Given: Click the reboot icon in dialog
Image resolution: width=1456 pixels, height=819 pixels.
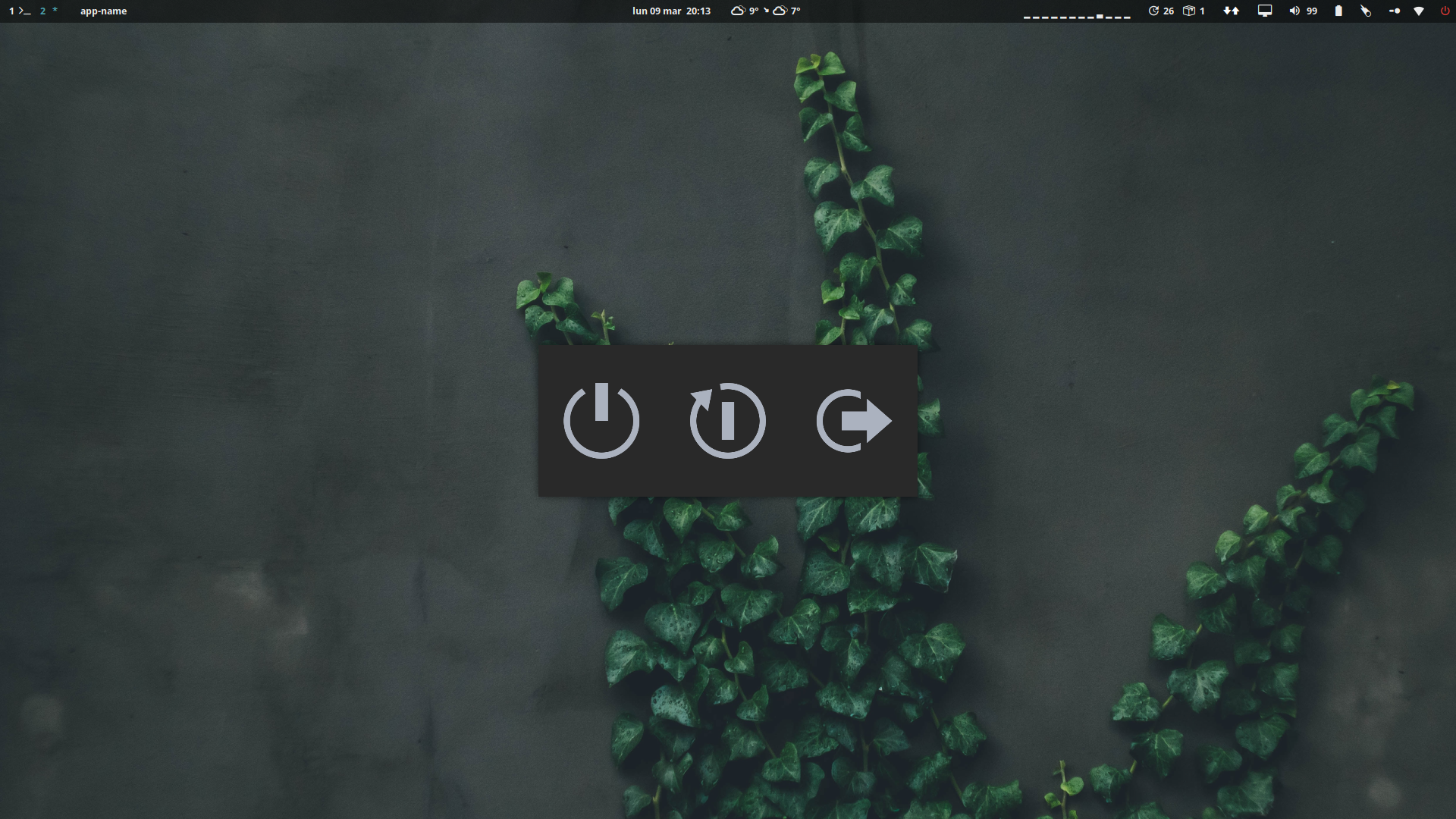Looking at the screenshot, I should (727, 421).
